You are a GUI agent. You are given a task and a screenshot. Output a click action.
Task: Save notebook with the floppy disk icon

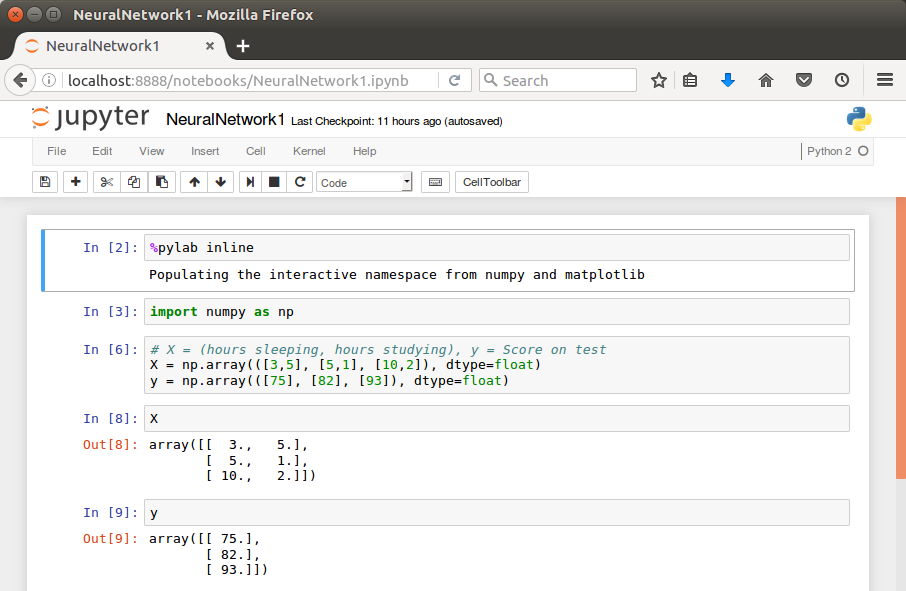[x=45, y=182]
